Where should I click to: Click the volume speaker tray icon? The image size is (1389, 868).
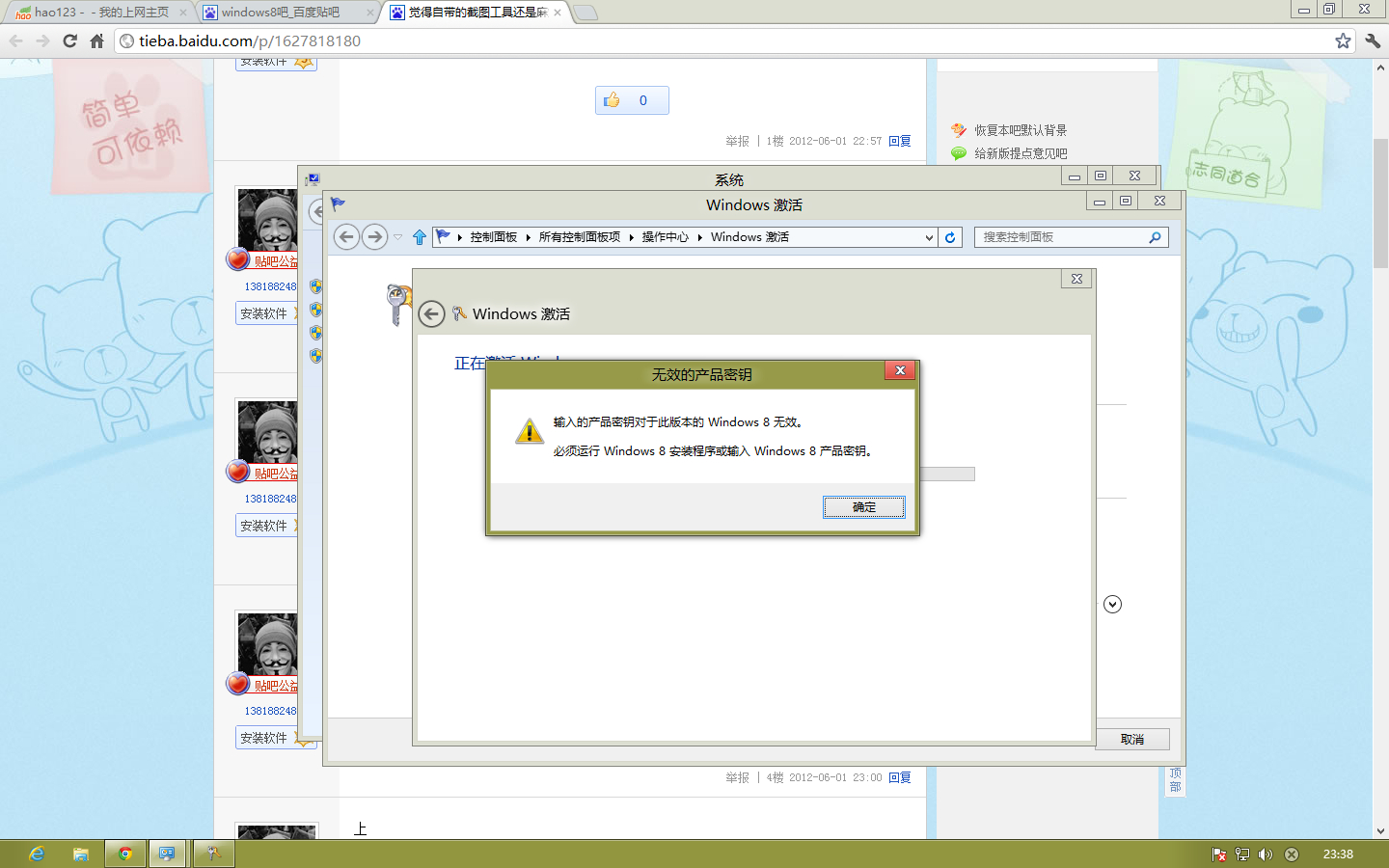coord(1266,854)
